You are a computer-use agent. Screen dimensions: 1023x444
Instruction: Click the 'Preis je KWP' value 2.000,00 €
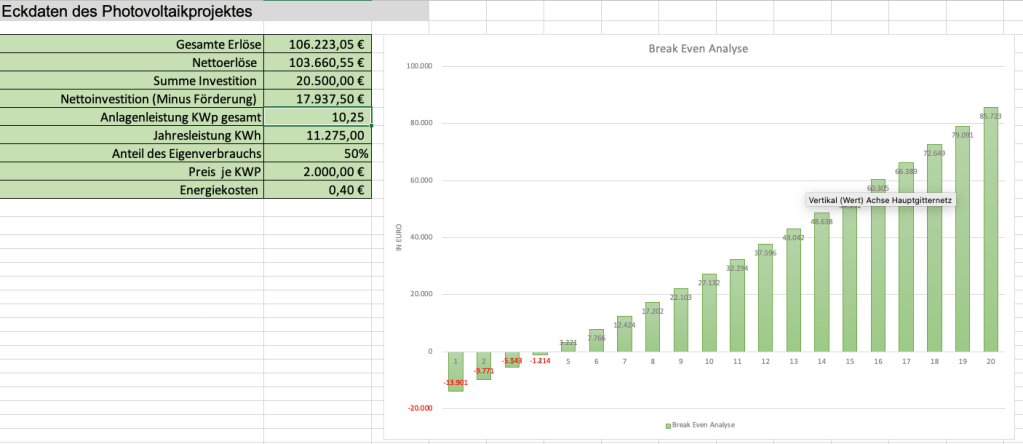click(318, 171)
